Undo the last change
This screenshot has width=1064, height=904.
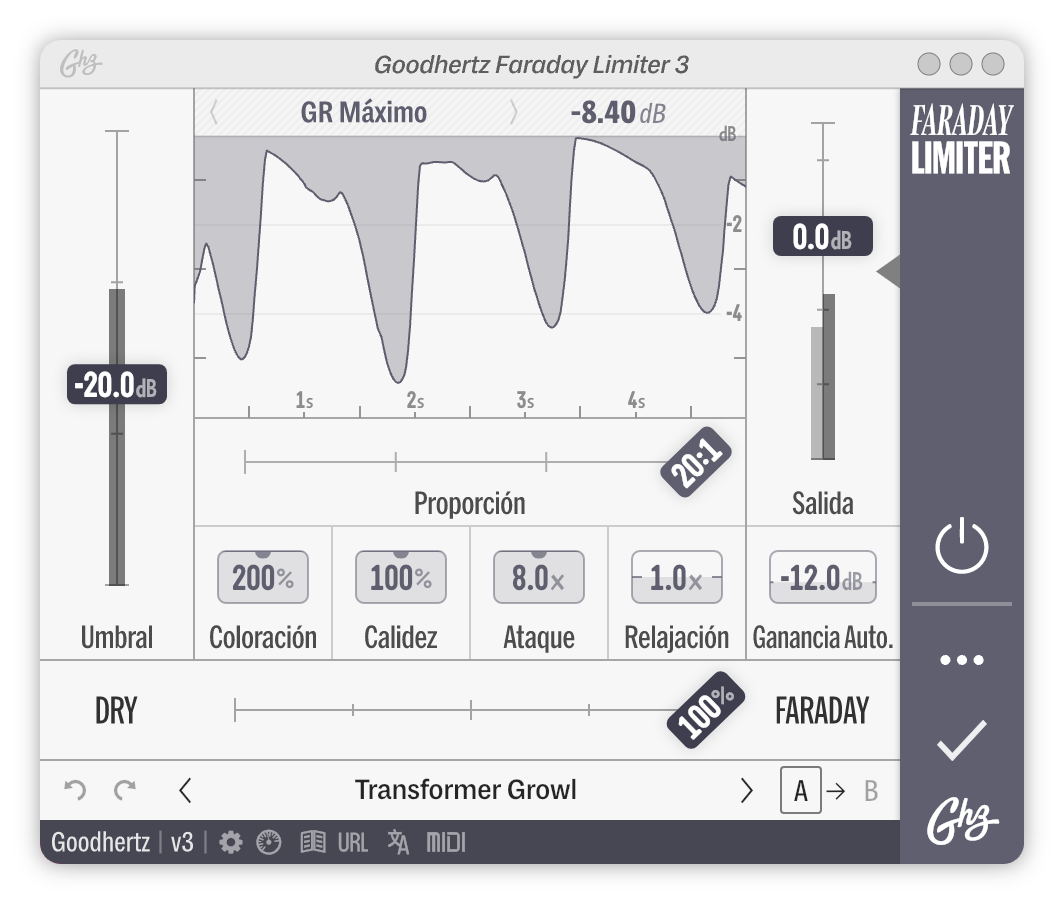(x=75, y=790)
